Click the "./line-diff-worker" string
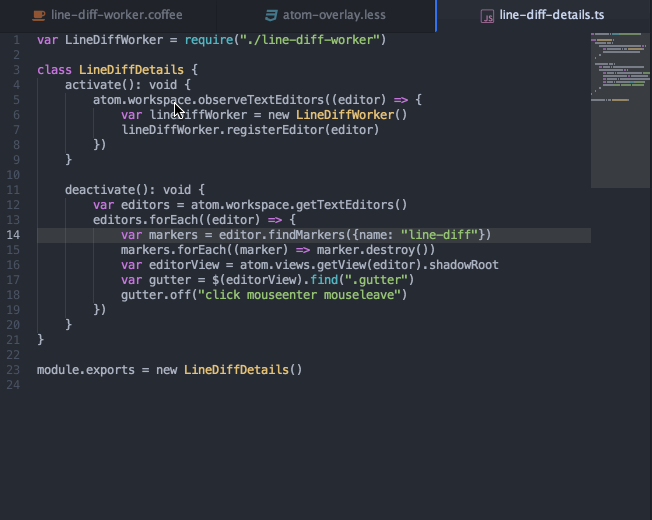The width and height of the screenshot is (652, 520). tap(310, 40)
